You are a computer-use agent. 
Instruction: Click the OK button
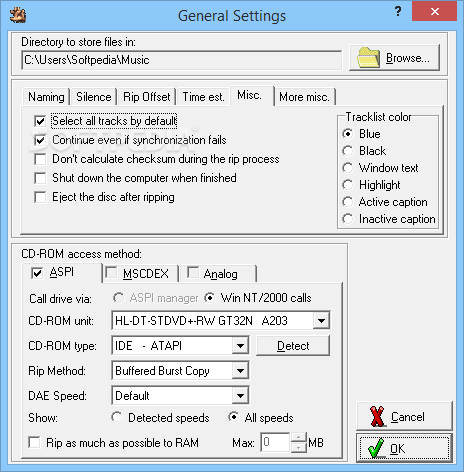[x=404, y=448]
